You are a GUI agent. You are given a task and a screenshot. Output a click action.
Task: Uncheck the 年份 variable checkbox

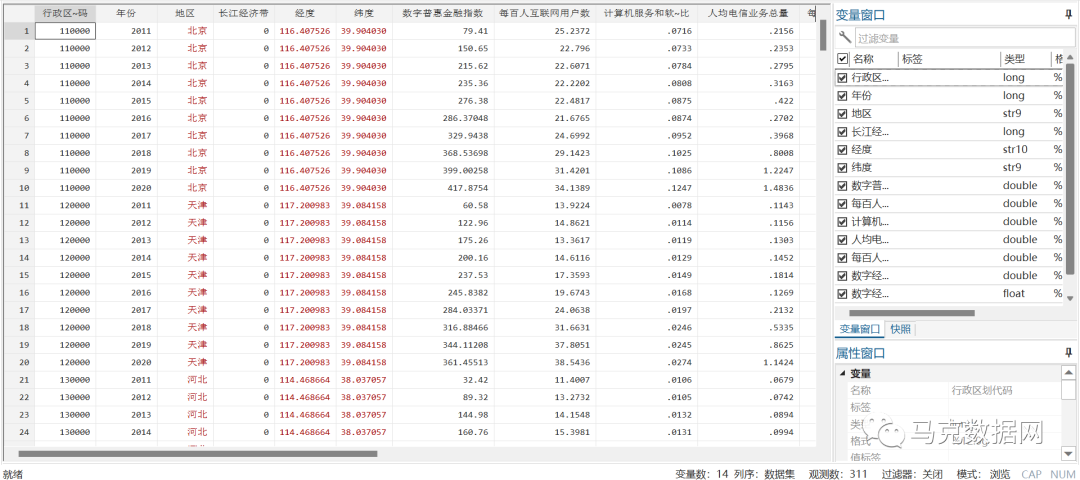click(x=842, y=96)
